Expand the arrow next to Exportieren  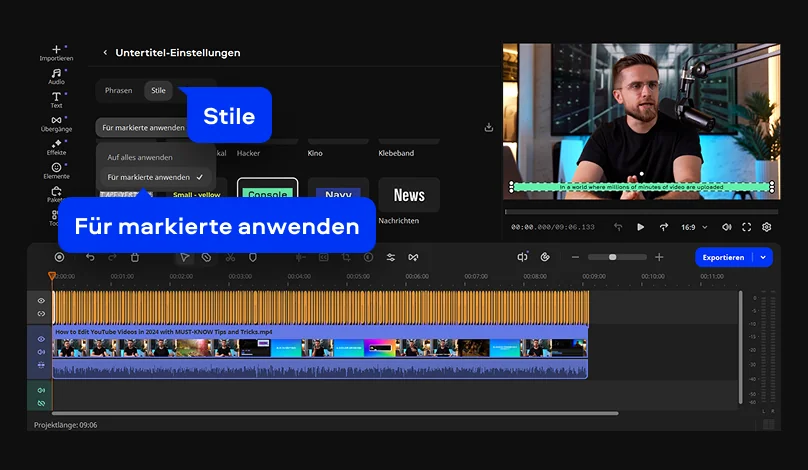764,257
